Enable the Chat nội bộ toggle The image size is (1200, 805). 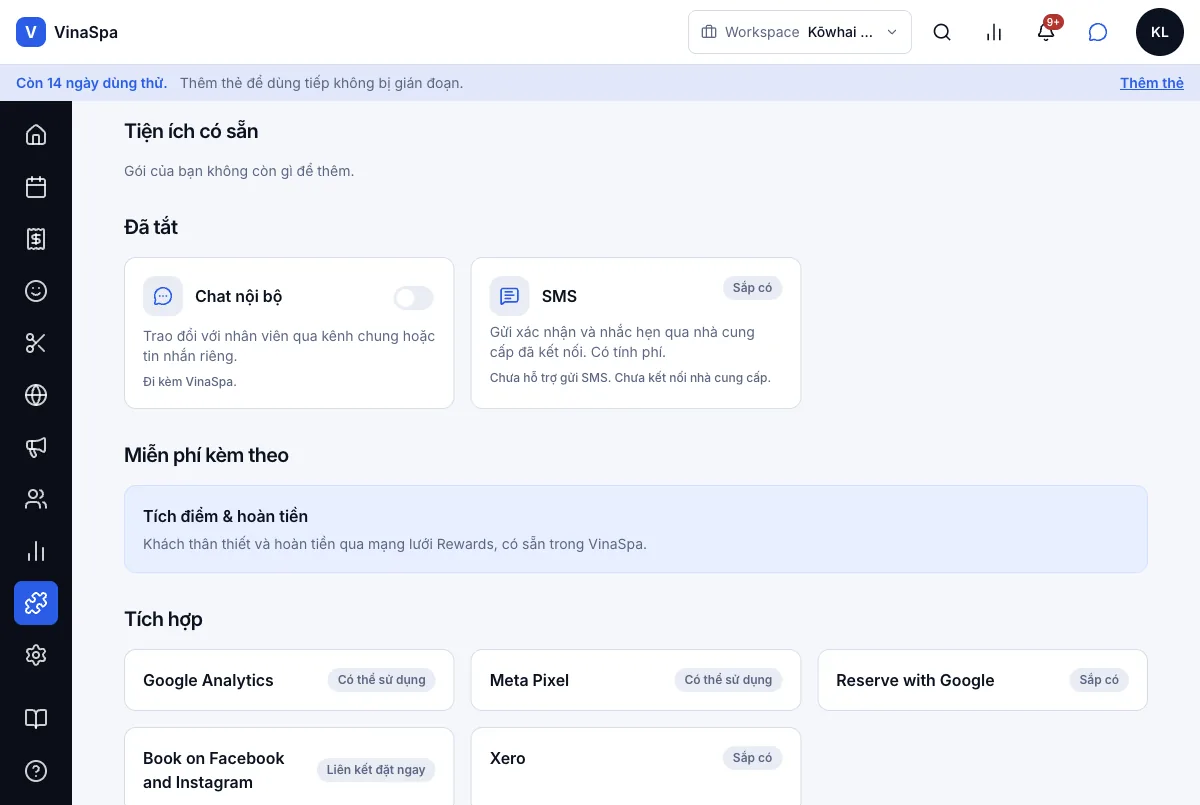[414, 297]
